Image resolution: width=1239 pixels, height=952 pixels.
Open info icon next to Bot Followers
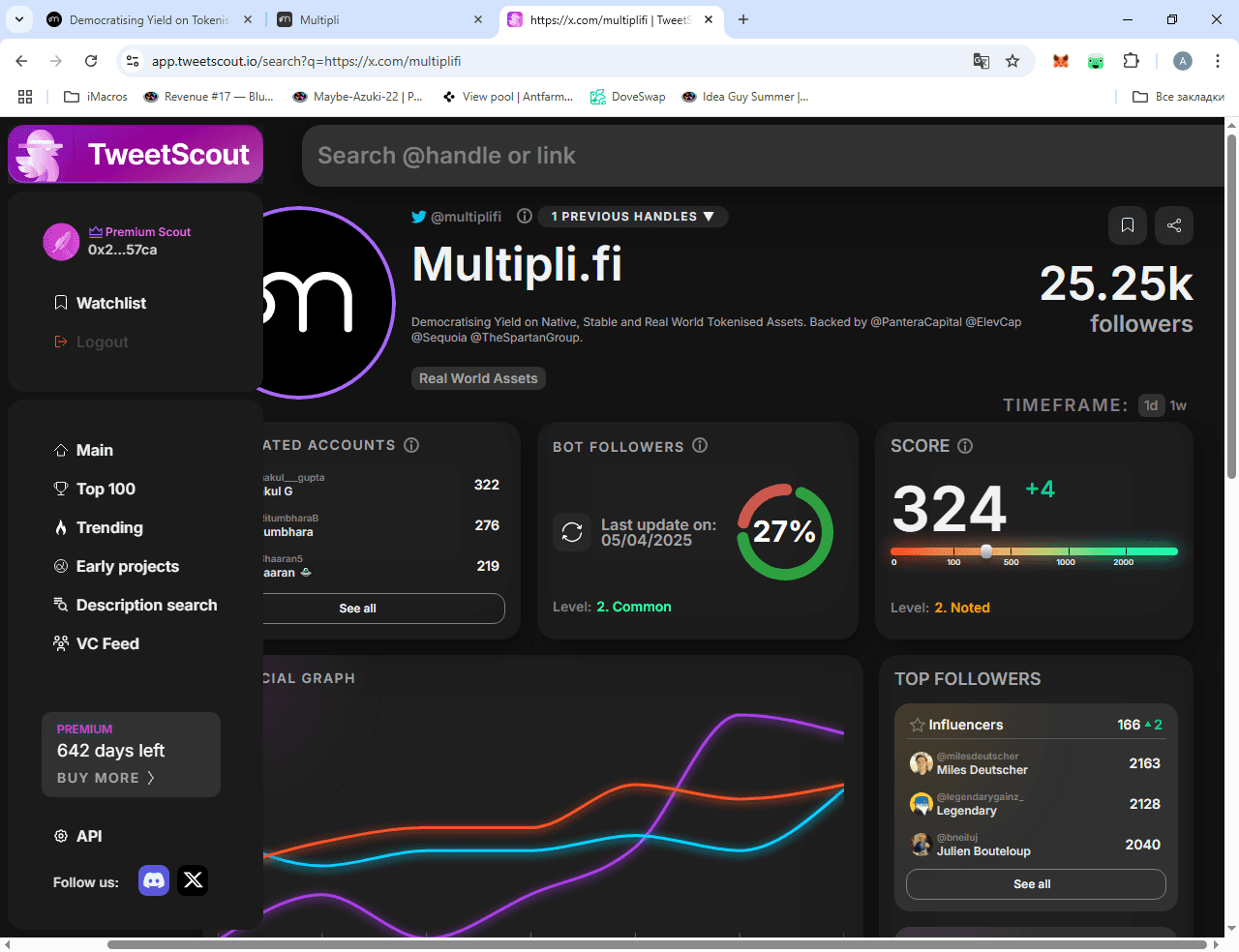[x=700, y=445]
